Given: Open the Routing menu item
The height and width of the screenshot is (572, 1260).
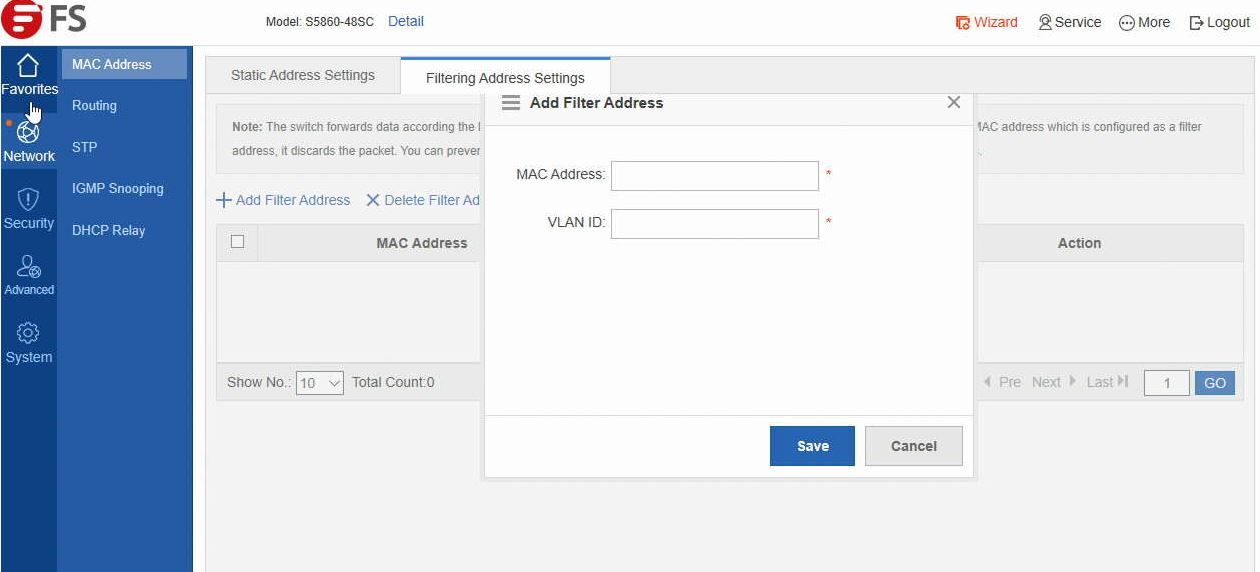Looking at the screenshot, I should click(94, 105).
